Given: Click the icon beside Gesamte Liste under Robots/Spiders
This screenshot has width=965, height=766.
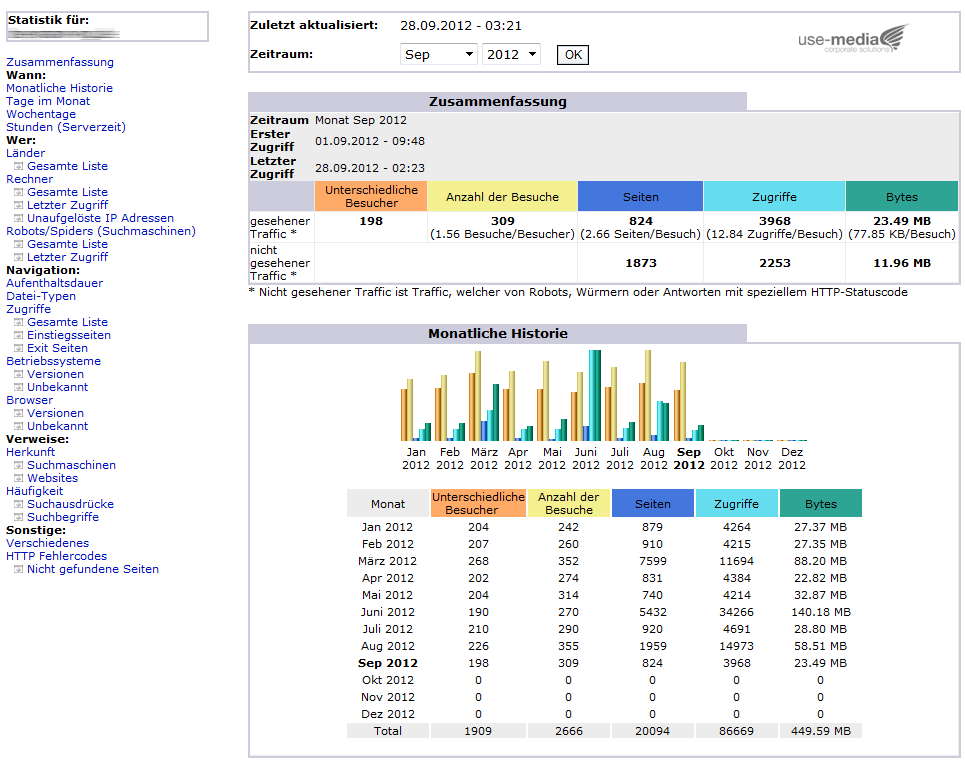Looking at the screenshot, I should 18,244.
